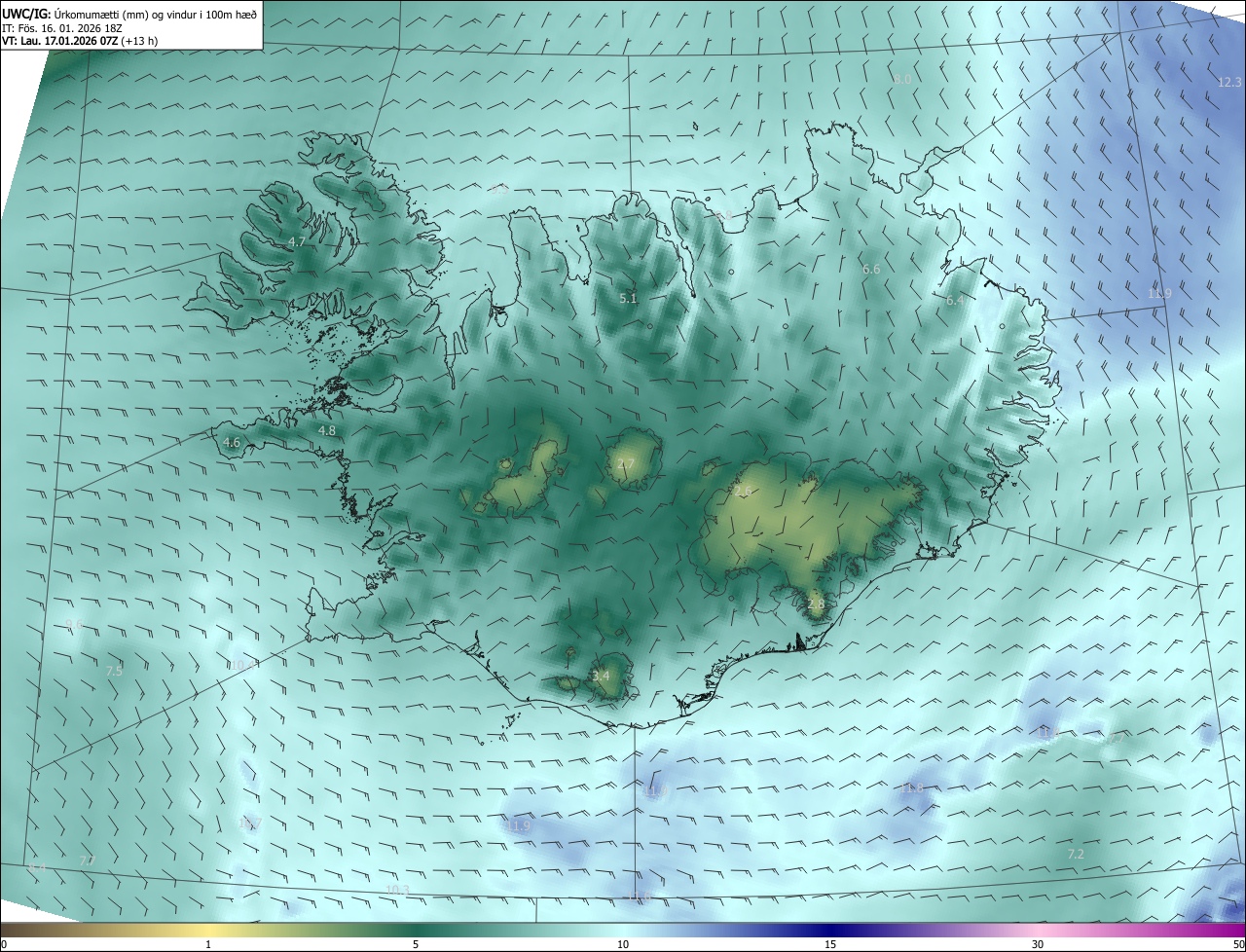Click the 9.6 value label on the map

click(74, 624)
